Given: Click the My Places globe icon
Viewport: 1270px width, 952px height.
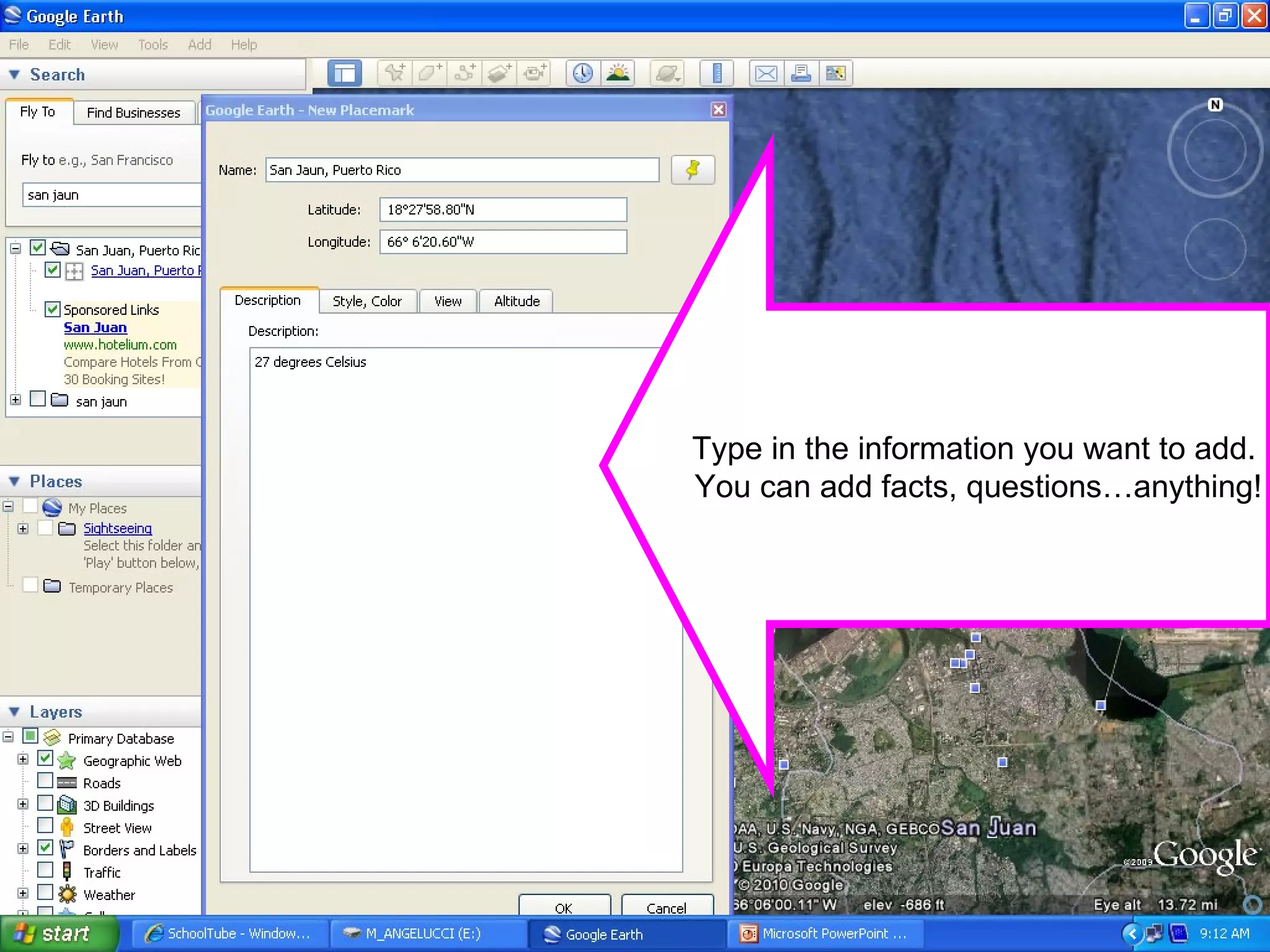Looking at the screenshot, I should [52, 508].
